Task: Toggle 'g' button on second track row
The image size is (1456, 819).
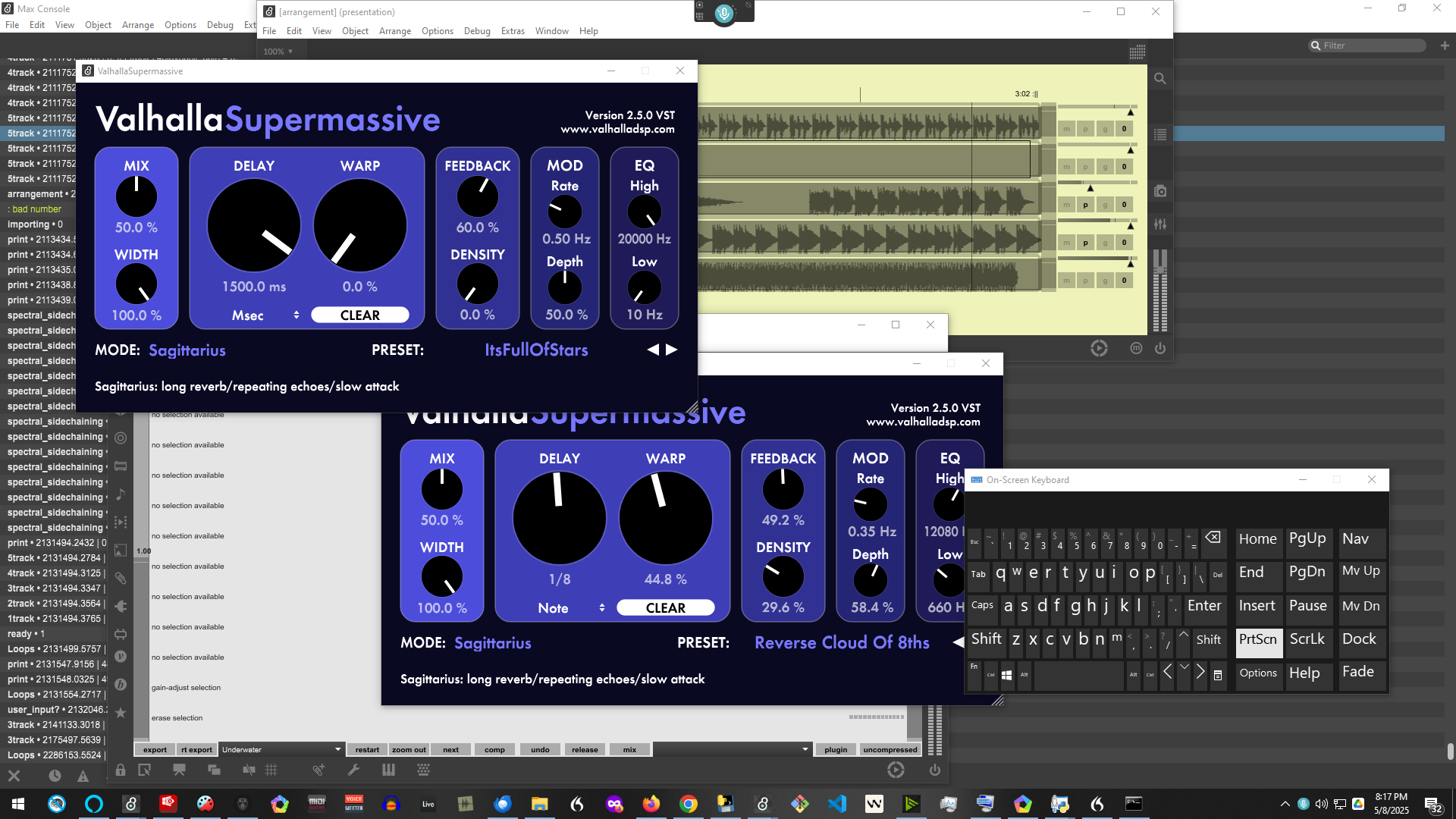Action: coord(1105,167)
